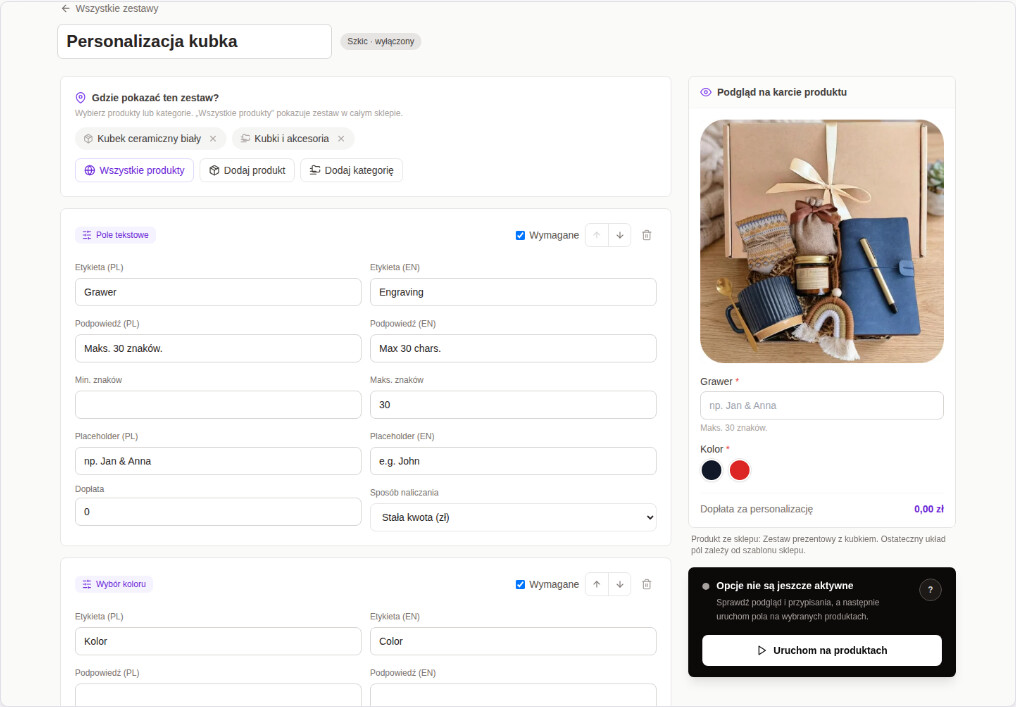Click the Dopłata za personalizację amount 0,00 zł
This screenshot has width=1016, height=707.
[929, 509]
